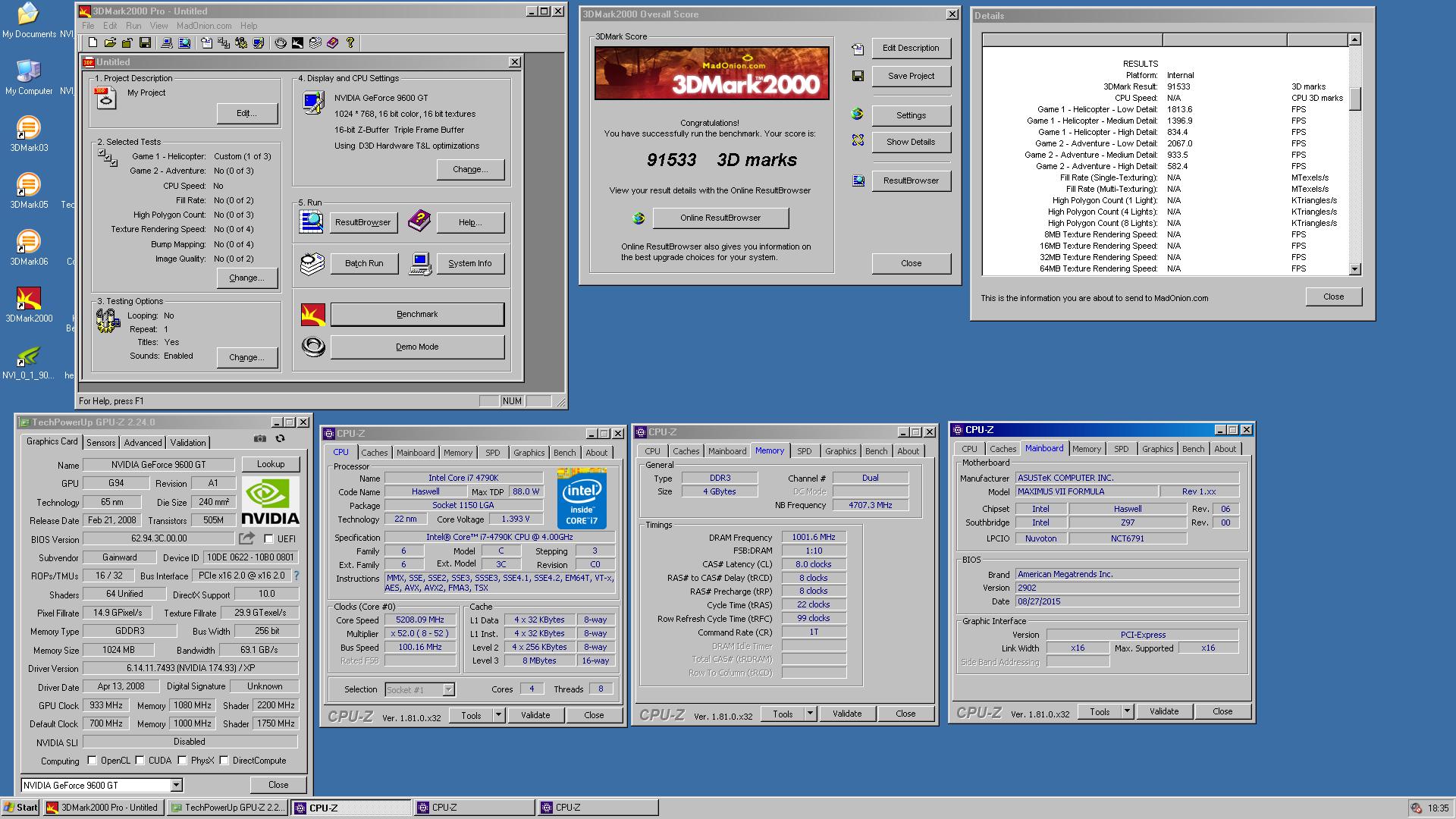
Task: Click Validate in the Memory CPU-Z window
Action: pyautogui.click(x=847, y=714)
